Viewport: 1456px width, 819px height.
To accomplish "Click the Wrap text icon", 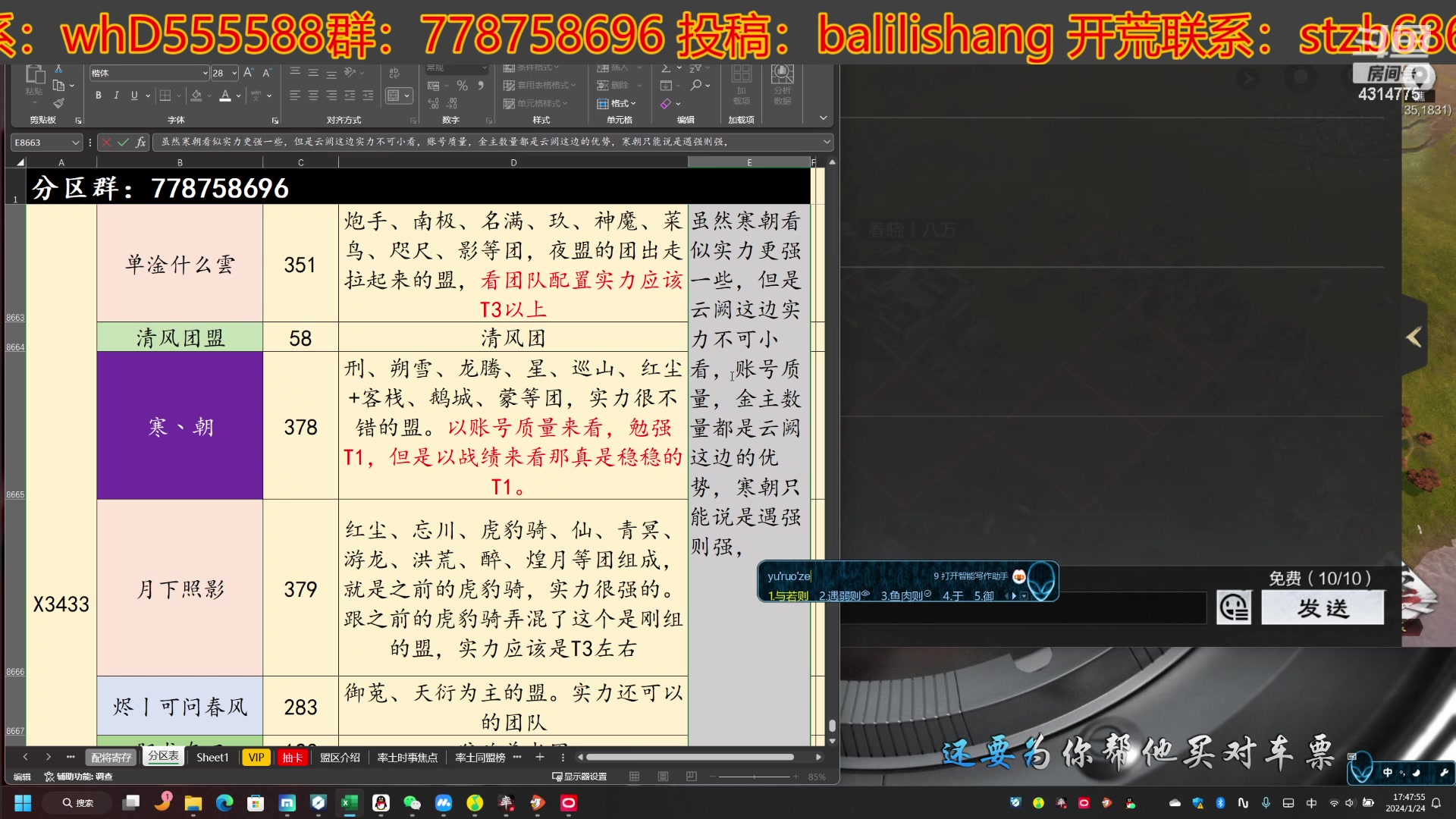I will pyautogui.click(x=394, y=73).
